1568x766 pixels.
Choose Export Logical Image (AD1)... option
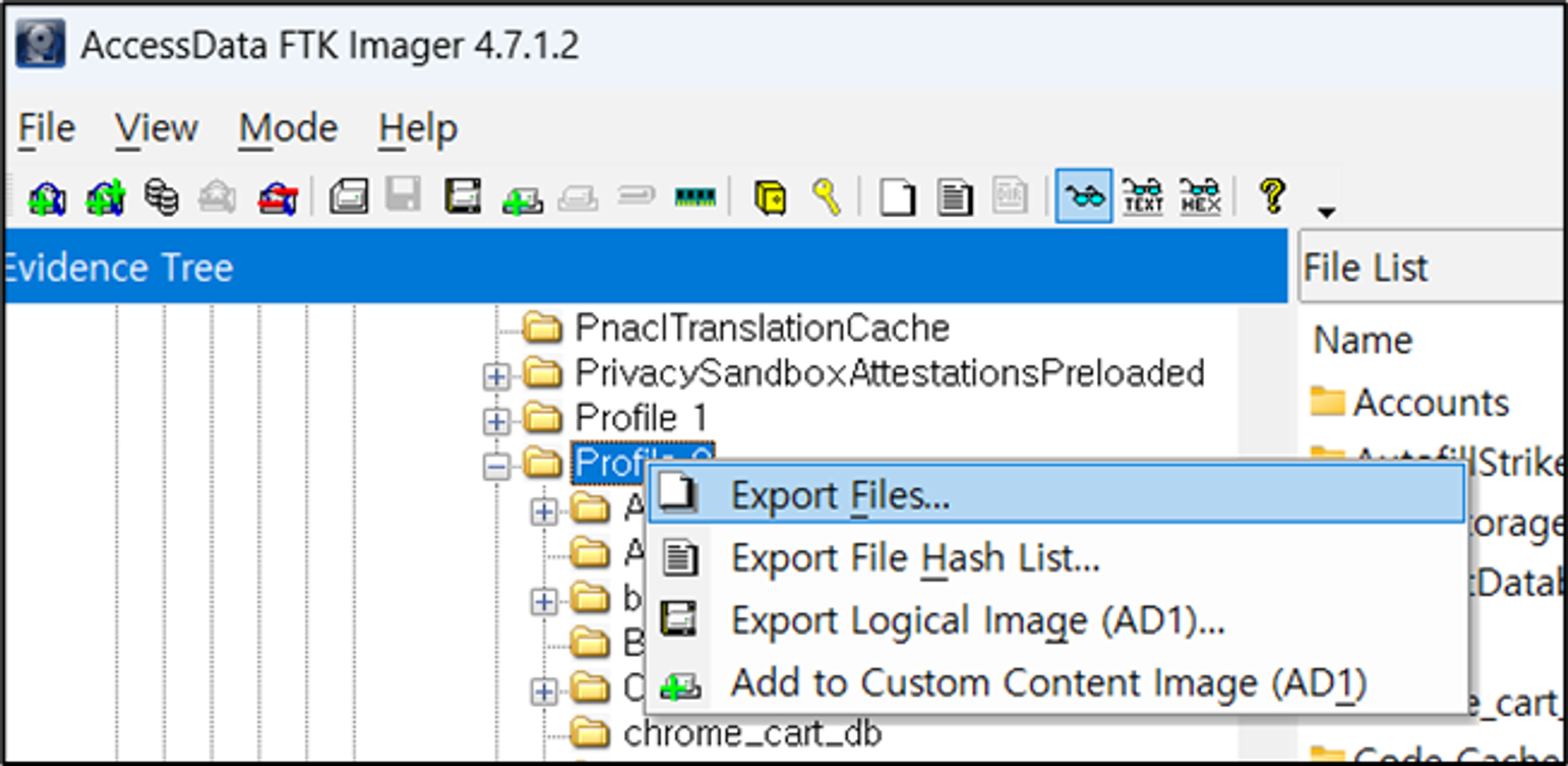point(1057,620)
